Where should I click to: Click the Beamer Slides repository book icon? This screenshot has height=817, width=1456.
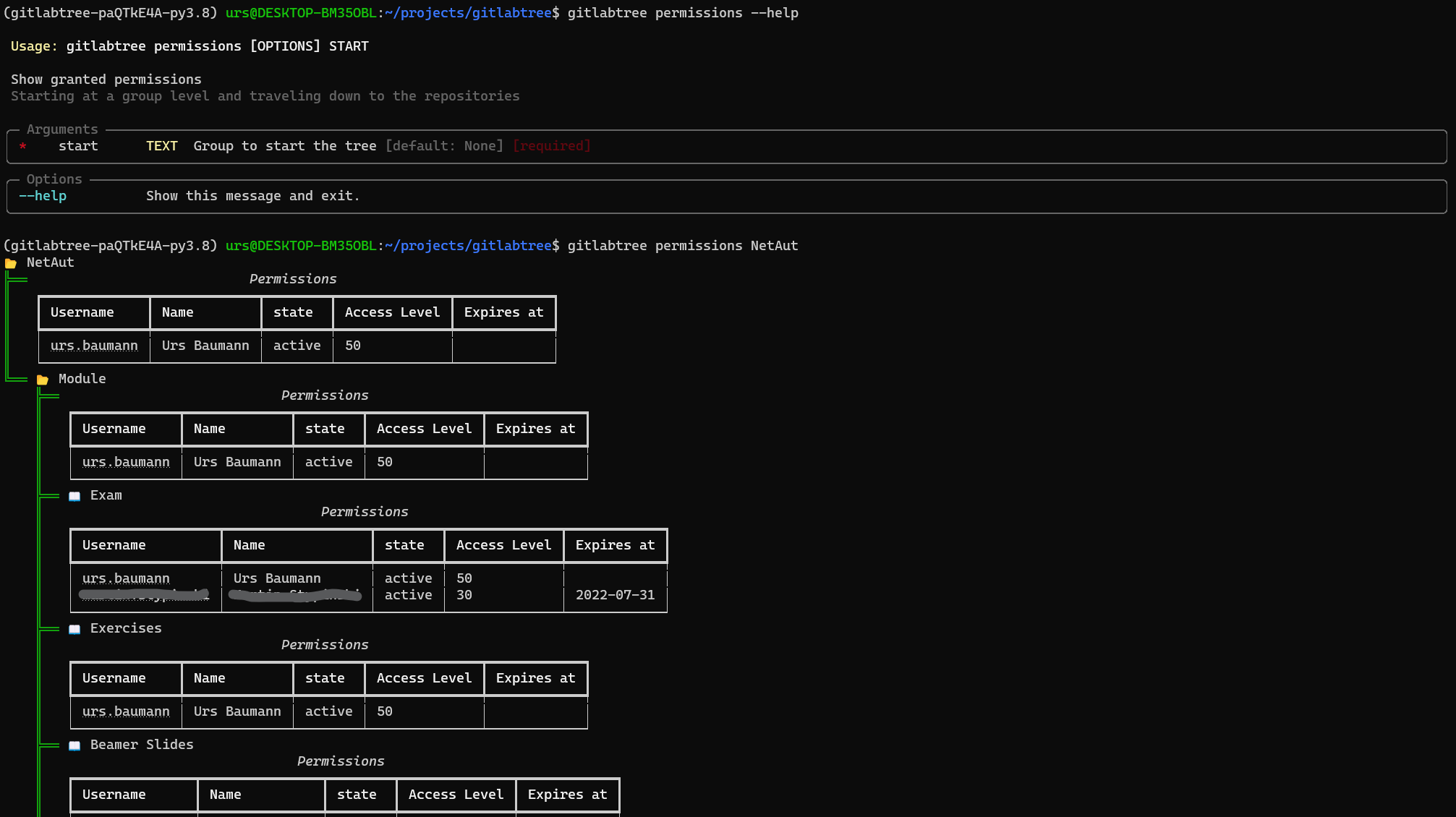point(74,745)
